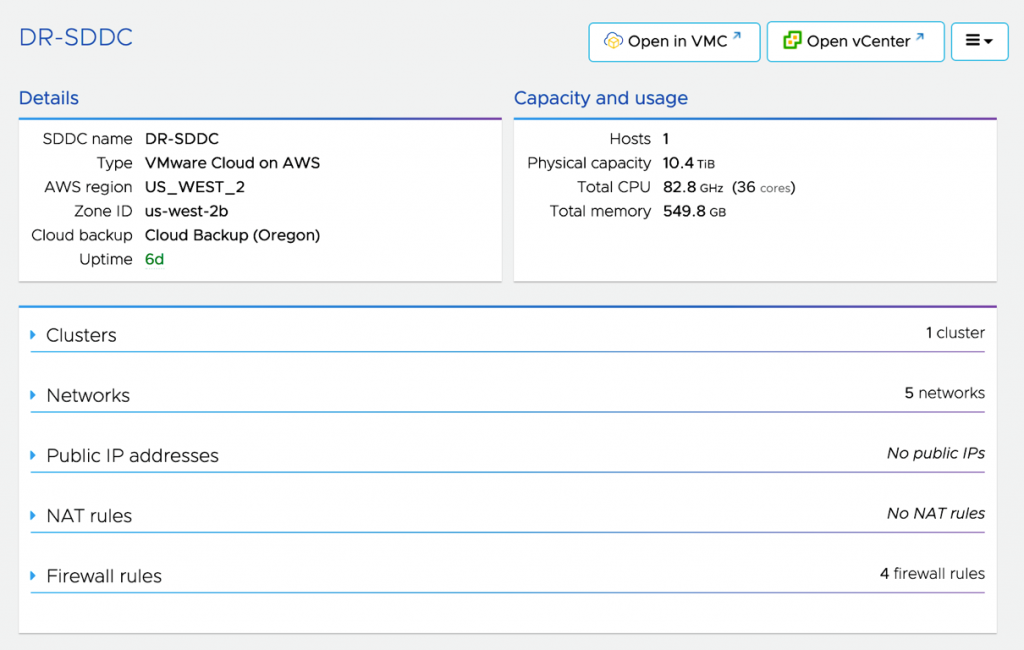Image resolution: width=1024 pixels, height=650 pixels.
Task: Click the Open in VMC label
Action: coord(677,42)
